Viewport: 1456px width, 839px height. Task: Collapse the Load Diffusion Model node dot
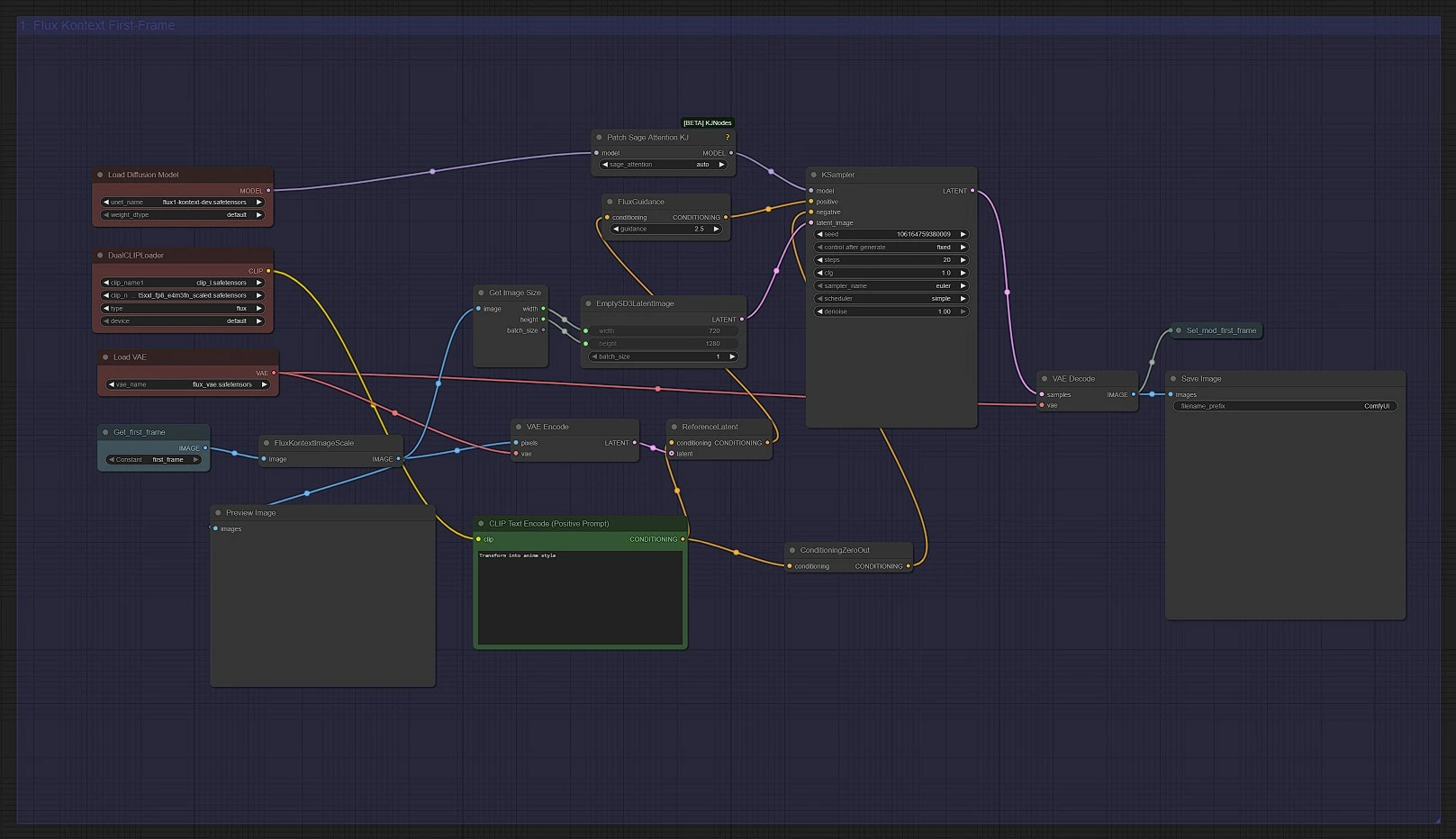click(x=100, y=175)
